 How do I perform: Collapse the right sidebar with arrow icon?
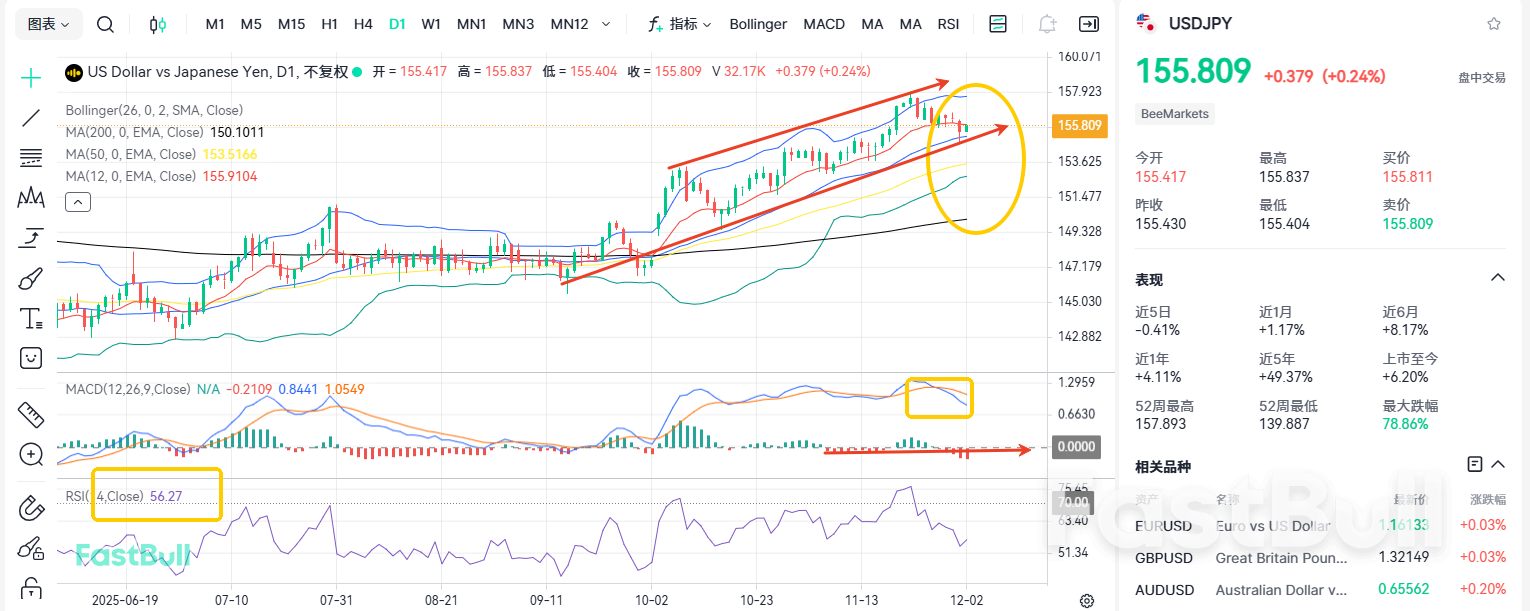click(1088, 24)
